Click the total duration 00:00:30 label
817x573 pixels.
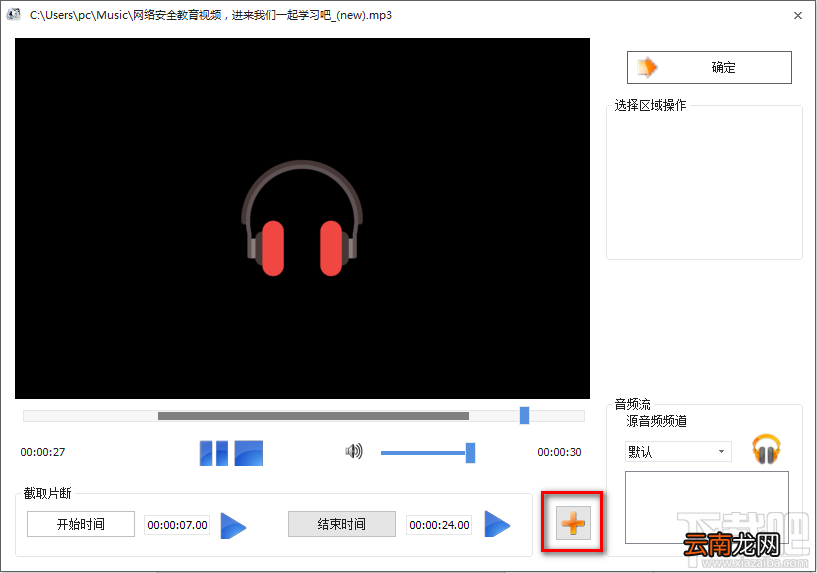(559, 452)
